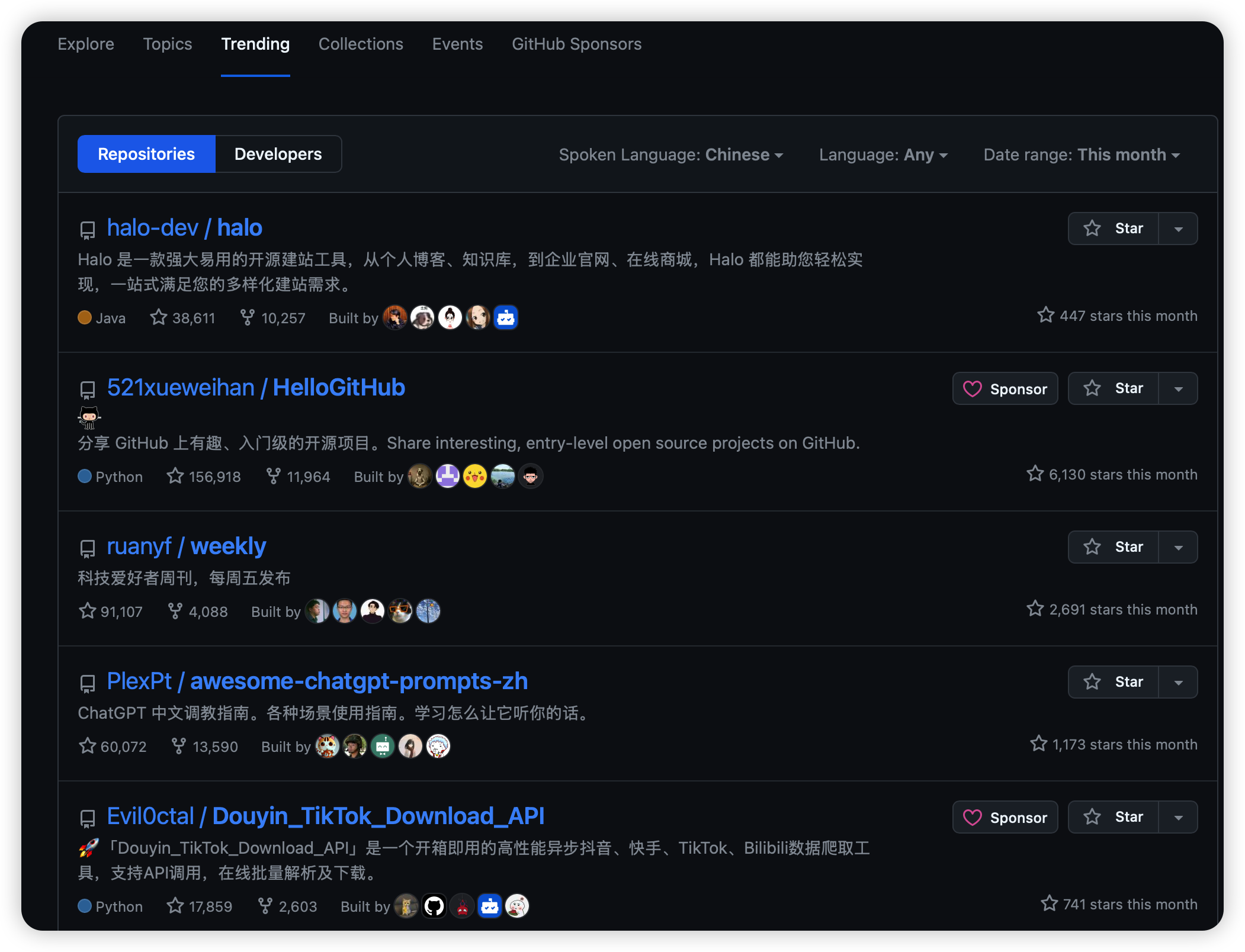The image size is (1245, 952).
Task: Click the first contributor avatar for halo
Action: click(x=395, y=318)
